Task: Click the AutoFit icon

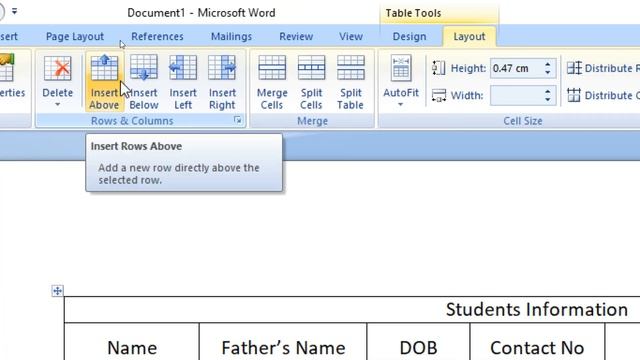Action: pos(401,68)
